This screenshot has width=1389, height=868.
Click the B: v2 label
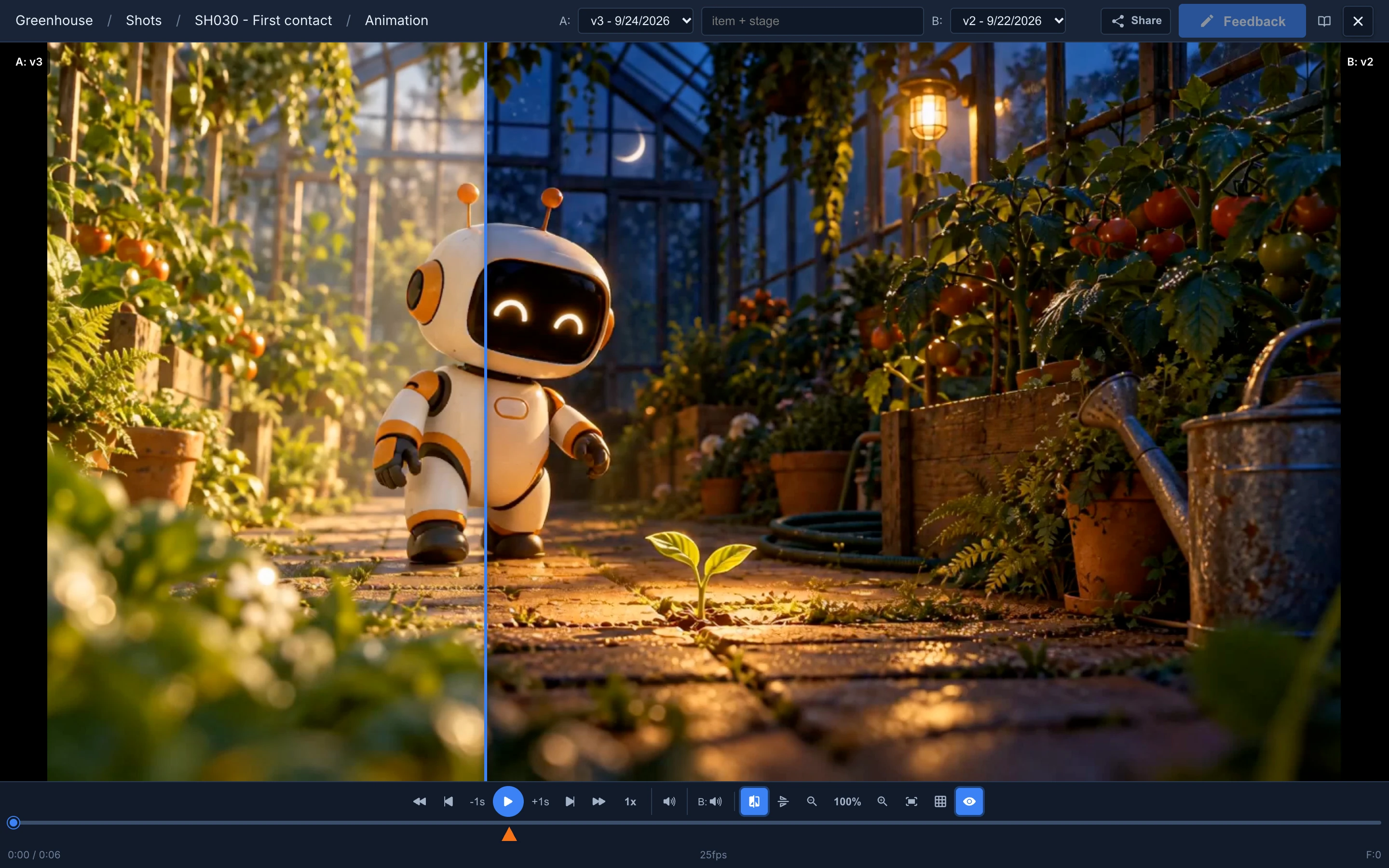pos(1360,61)
